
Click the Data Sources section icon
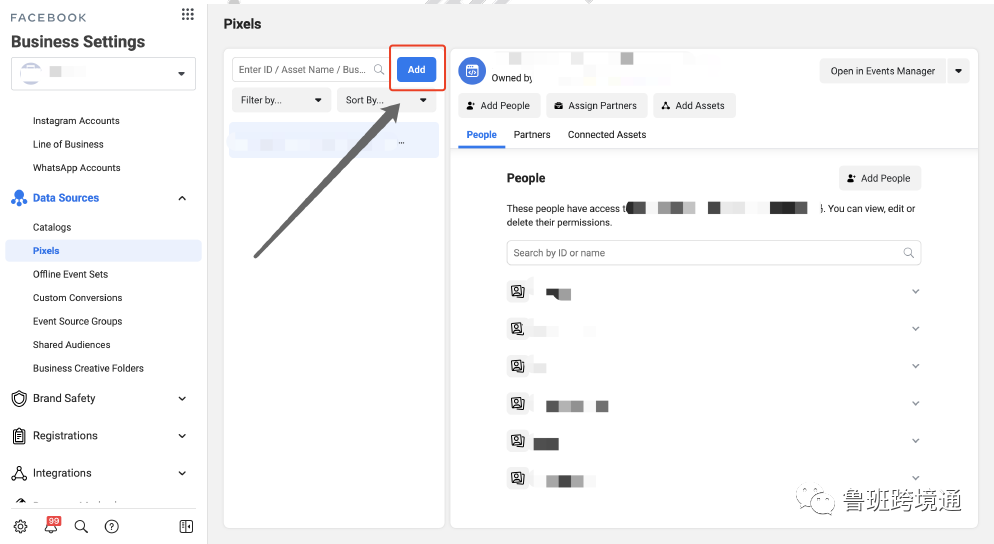coord(19,198)
